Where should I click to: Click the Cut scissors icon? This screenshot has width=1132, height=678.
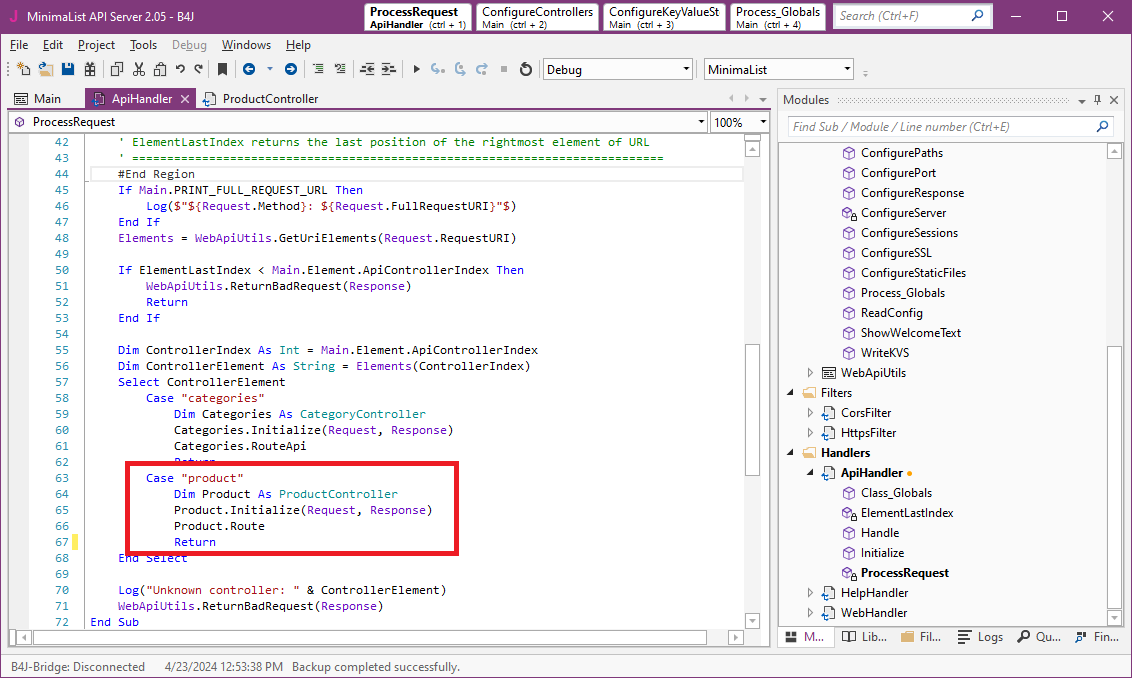click(x=138, y=69)
